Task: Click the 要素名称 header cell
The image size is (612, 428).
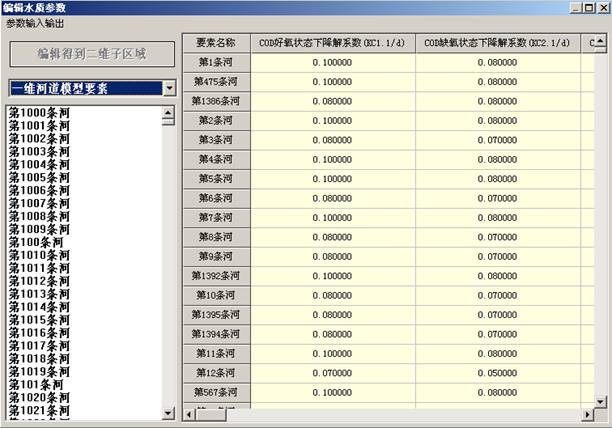Action: coord(214,43)
